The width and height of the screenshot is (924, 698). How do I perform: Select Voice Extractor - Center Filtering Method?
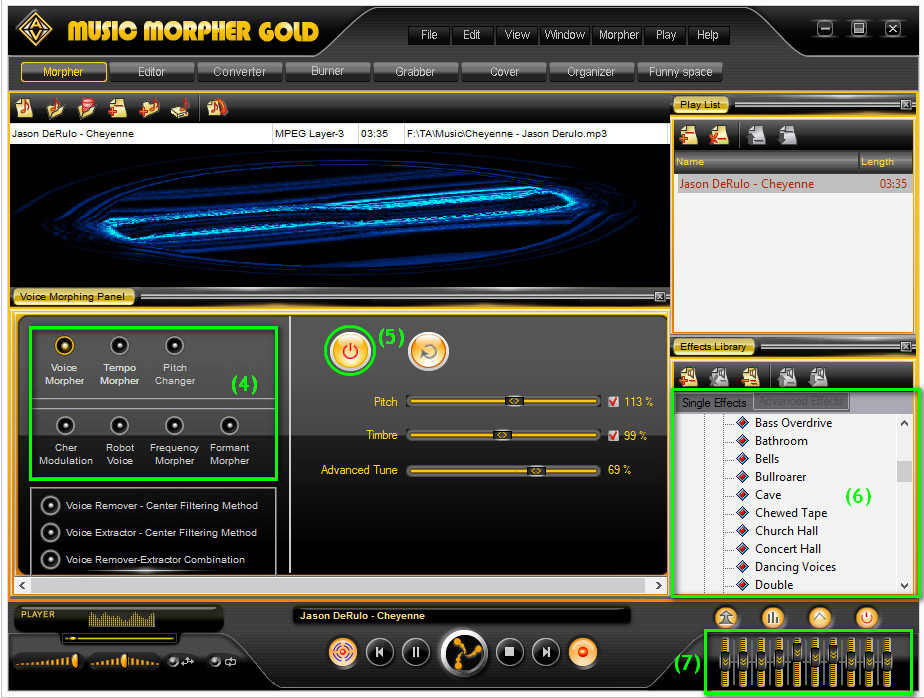pyautogui.click(x=51, y=532)
